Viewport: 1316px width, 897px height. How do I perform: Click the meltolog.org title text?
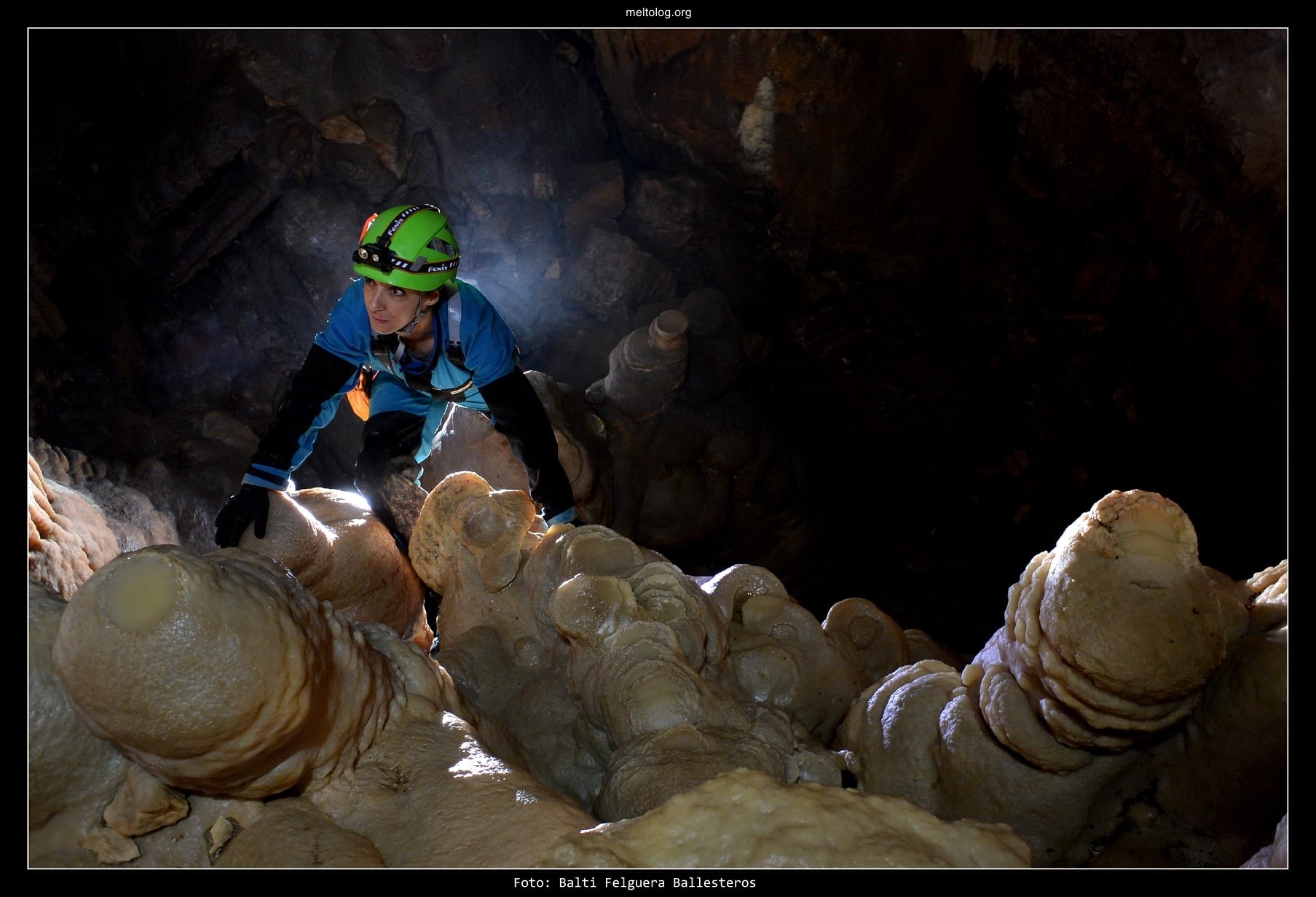click(658, 12)
